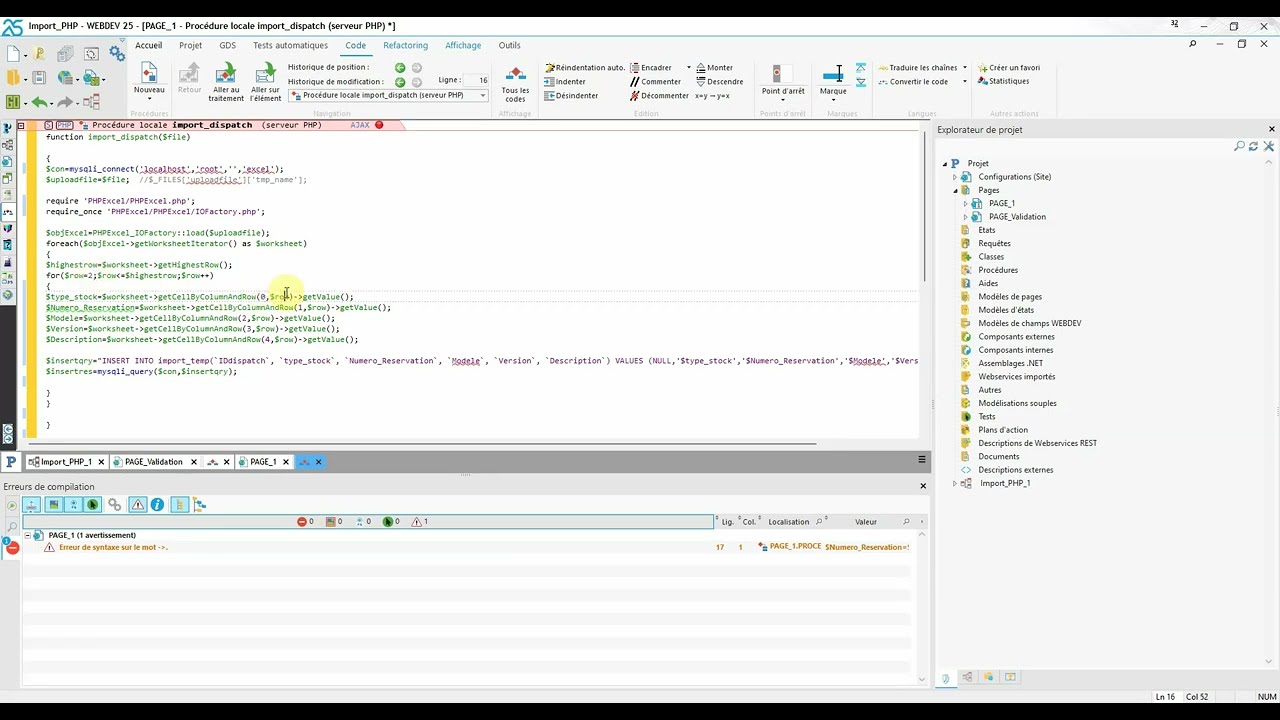Click the search magnifier in project explorer
The image size is (1280, 720).
1240,146
